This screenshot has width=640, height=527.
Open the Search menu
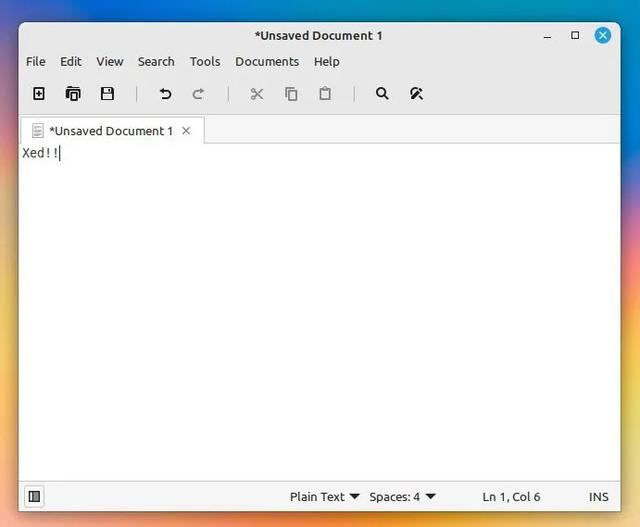click(x=156, y=62)
